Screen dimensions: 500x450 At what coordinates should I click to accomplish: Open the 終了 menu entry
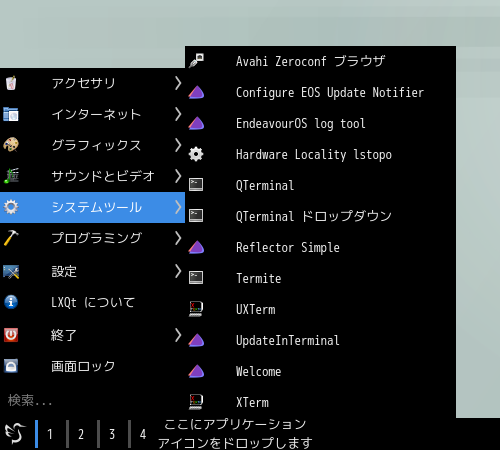pos(92,335)
